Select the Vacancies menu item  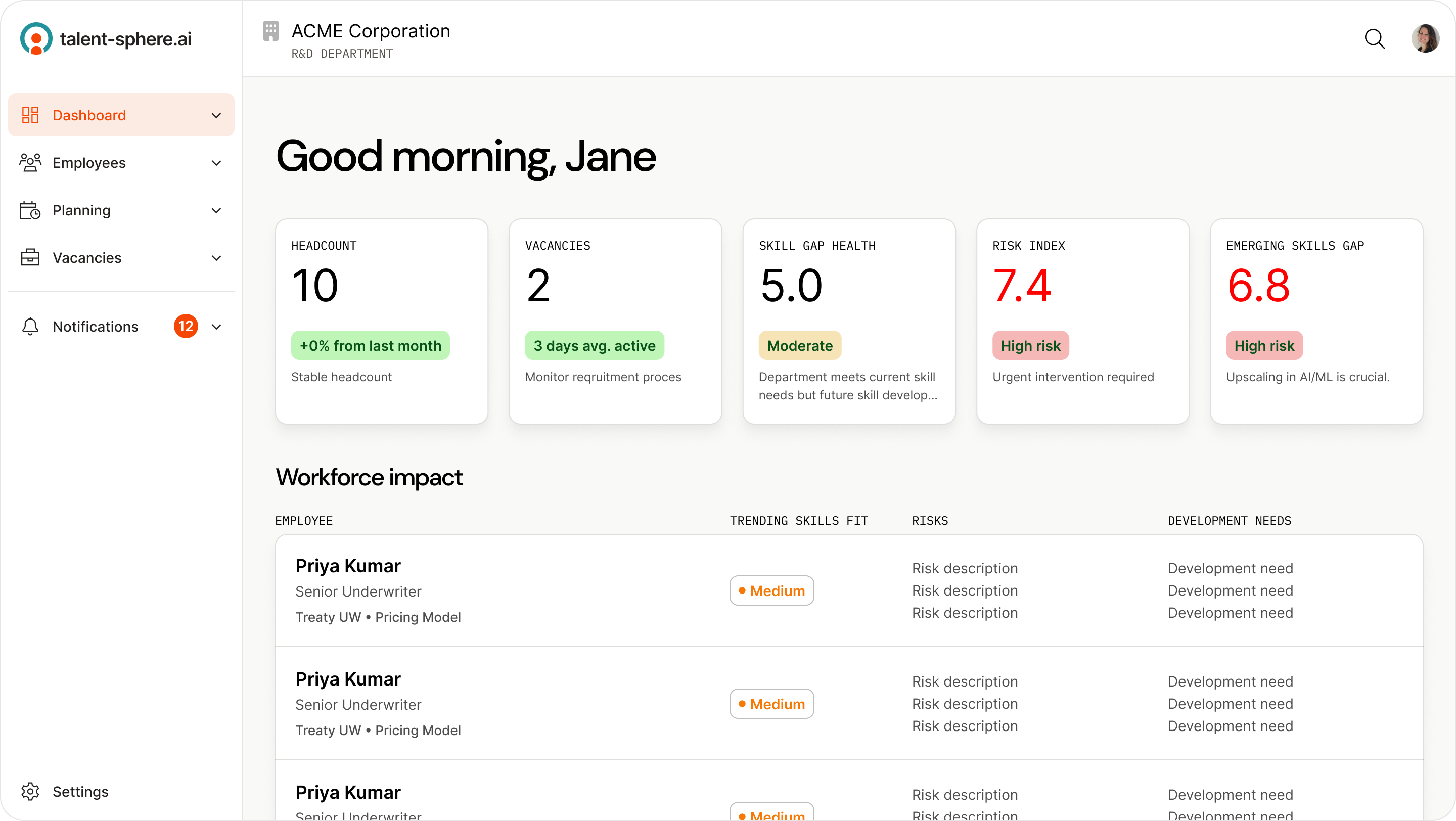(87, 258)
